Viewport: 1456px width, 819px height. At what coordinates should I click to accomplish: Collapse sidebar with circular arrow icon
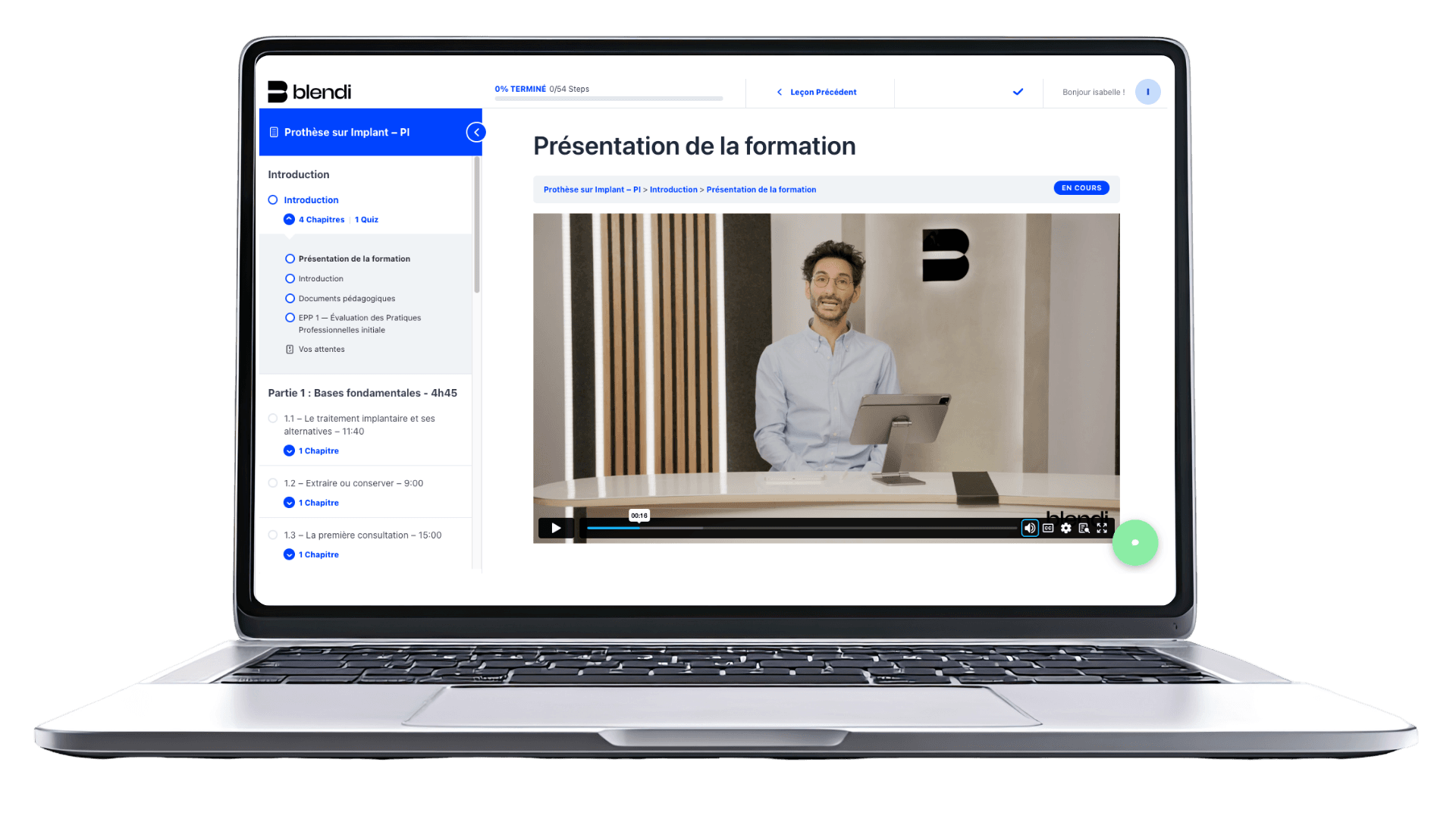click(x=476, y=132)
